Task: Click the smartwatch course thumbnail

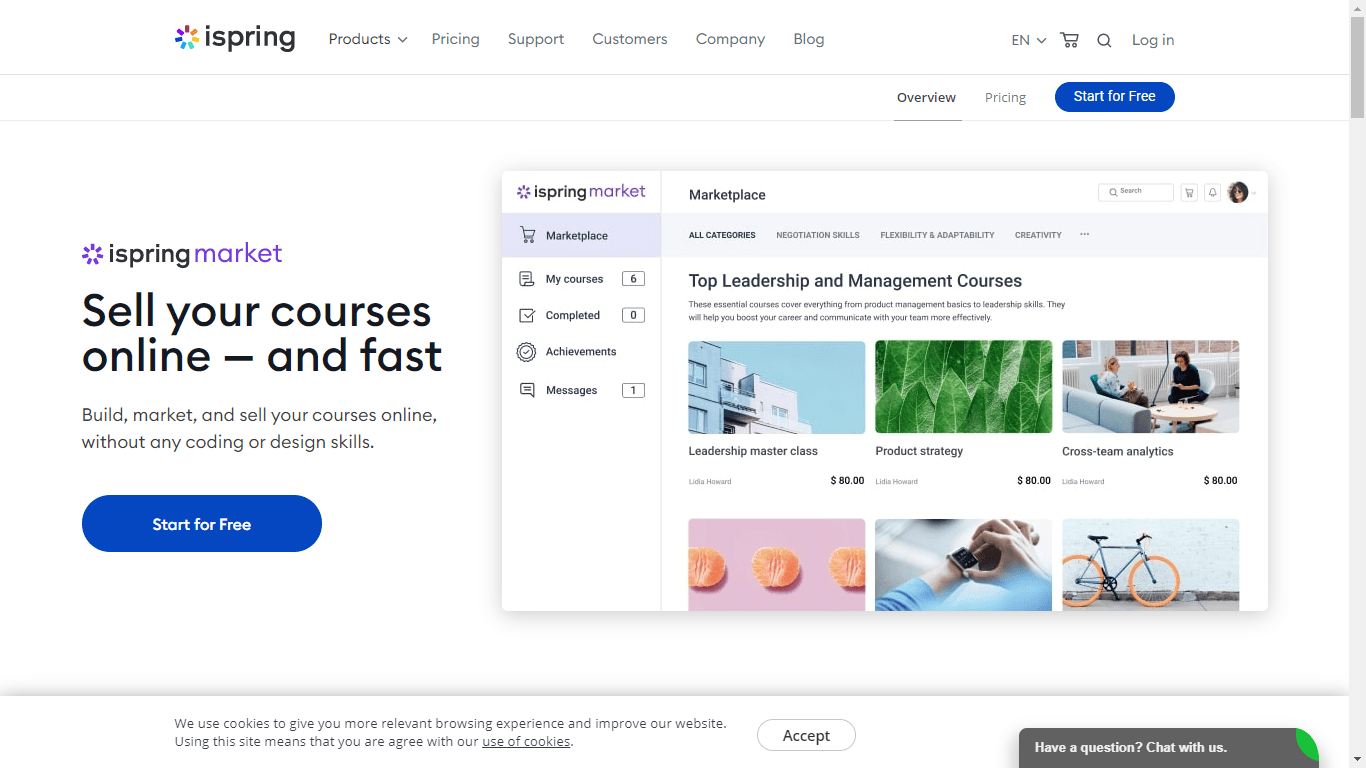Action: [963, 564]
